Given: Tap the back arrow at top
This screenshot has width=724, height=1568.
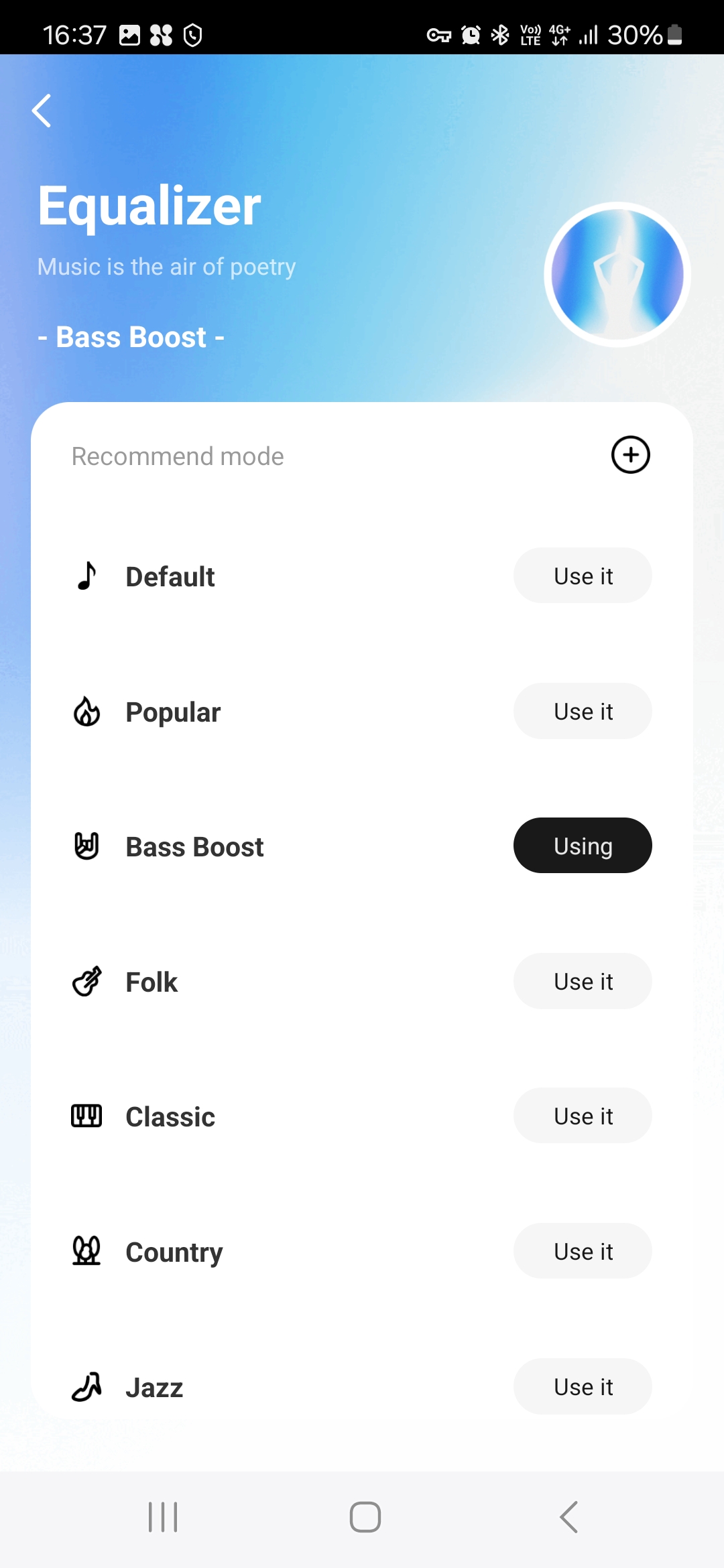Looking at the screenshot, I should [x=42, y=111].
